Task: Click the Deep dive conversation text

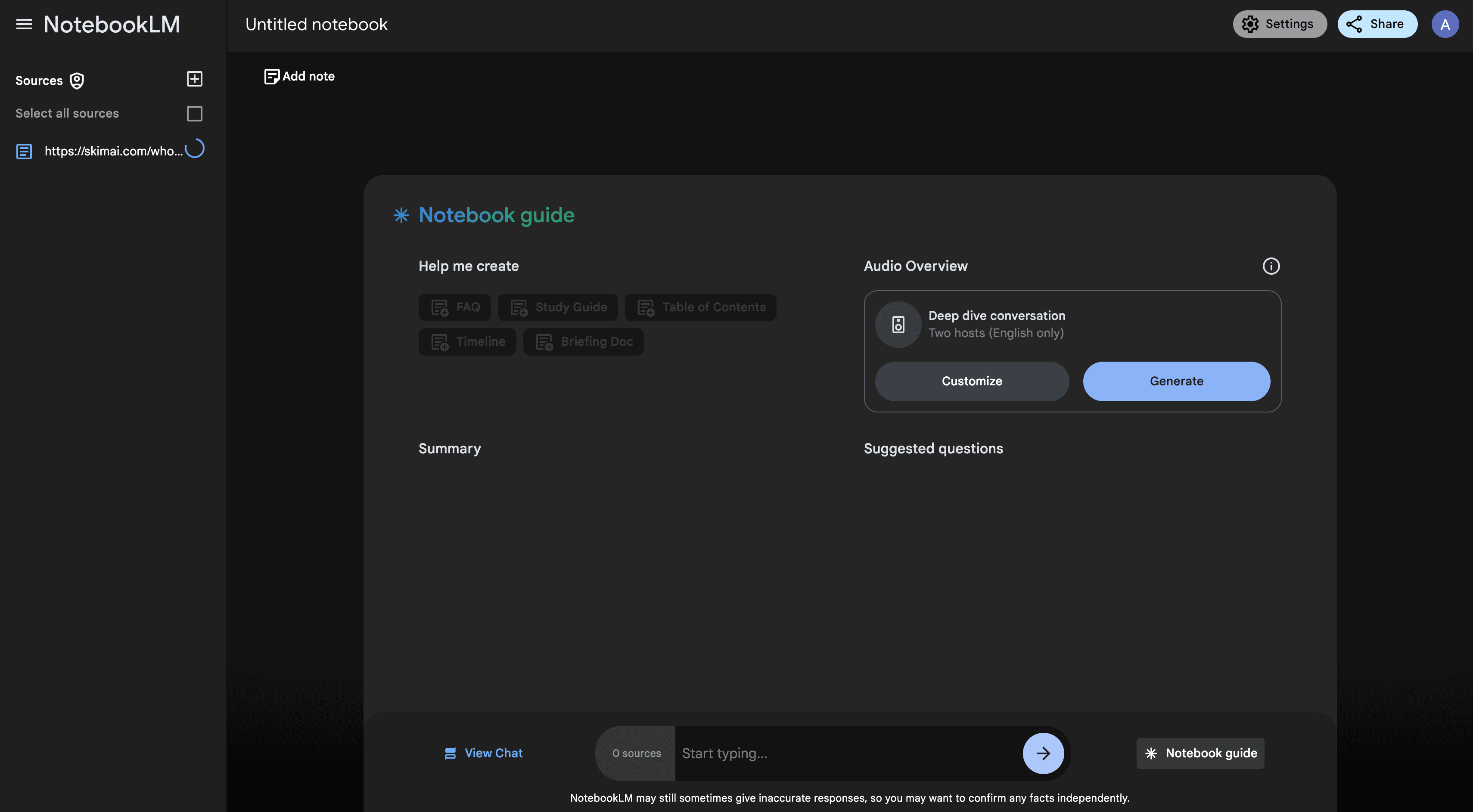Action: point(997,316)
